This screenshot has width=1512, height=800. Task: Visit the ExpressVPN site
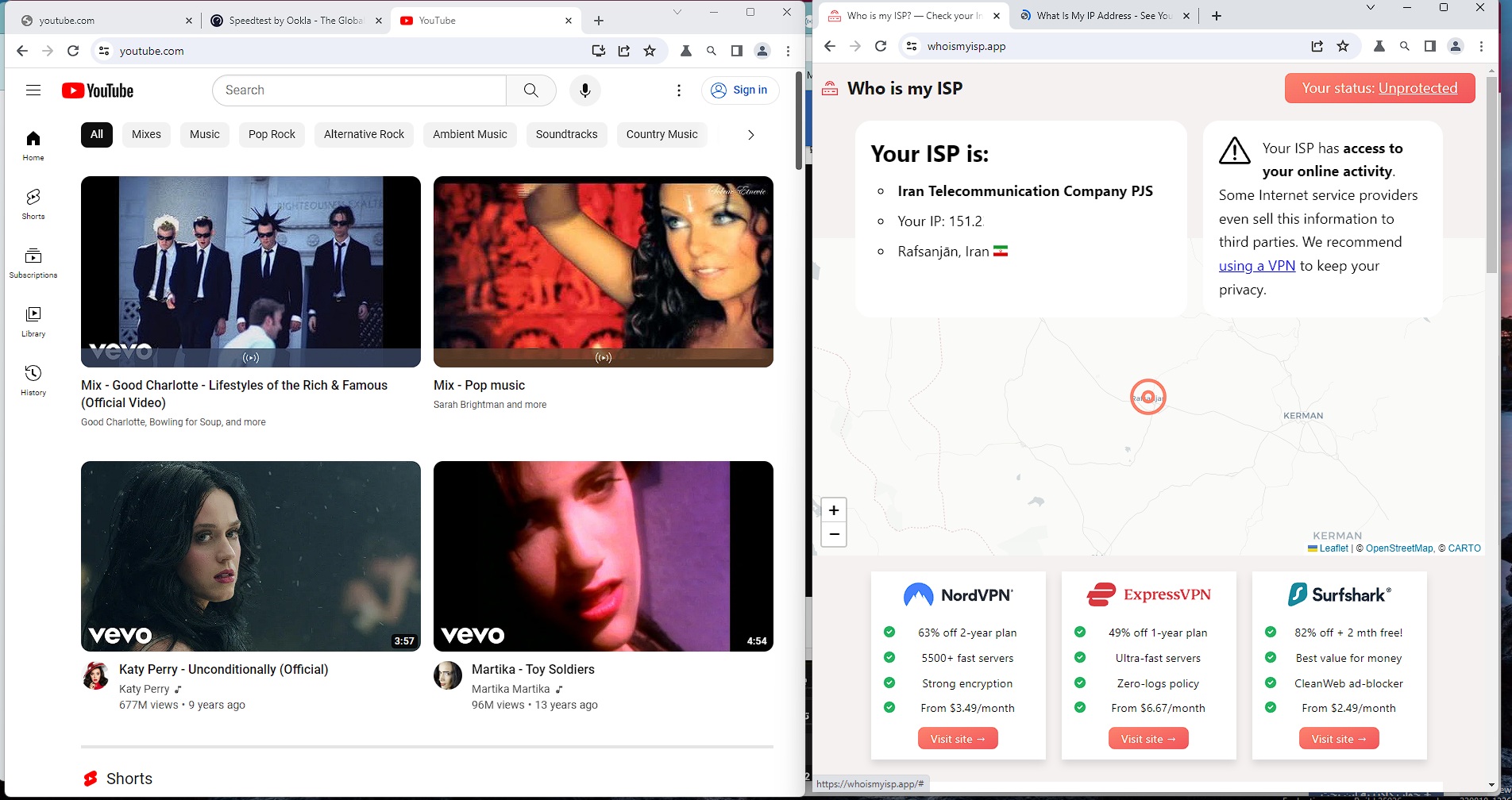click(1148, 739)
